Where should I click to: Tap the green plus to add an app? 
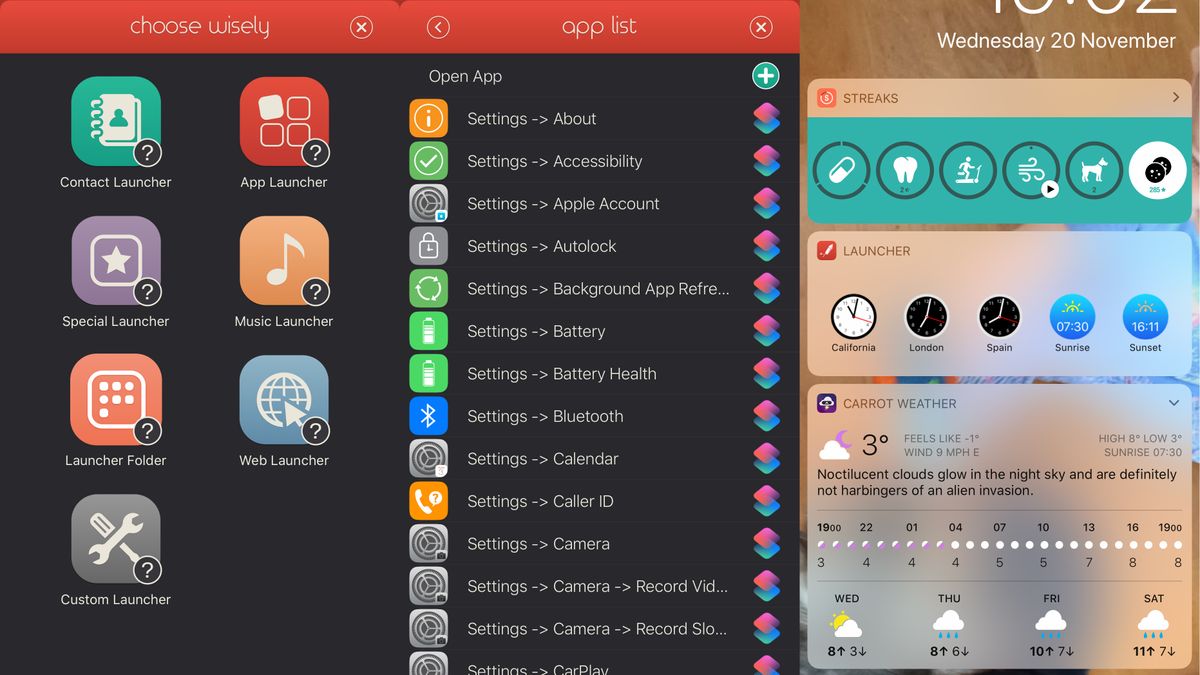point(766,75)
